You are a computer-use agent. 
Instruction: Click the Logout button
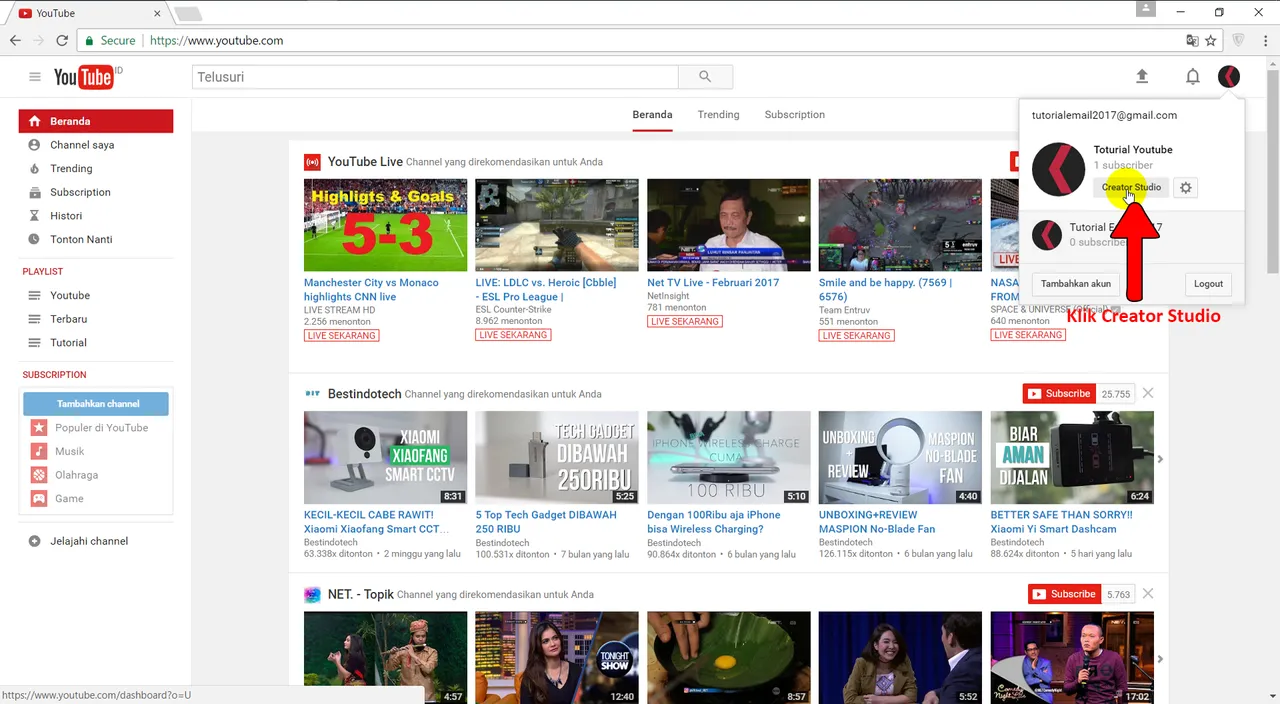(x=1208, y=284)
